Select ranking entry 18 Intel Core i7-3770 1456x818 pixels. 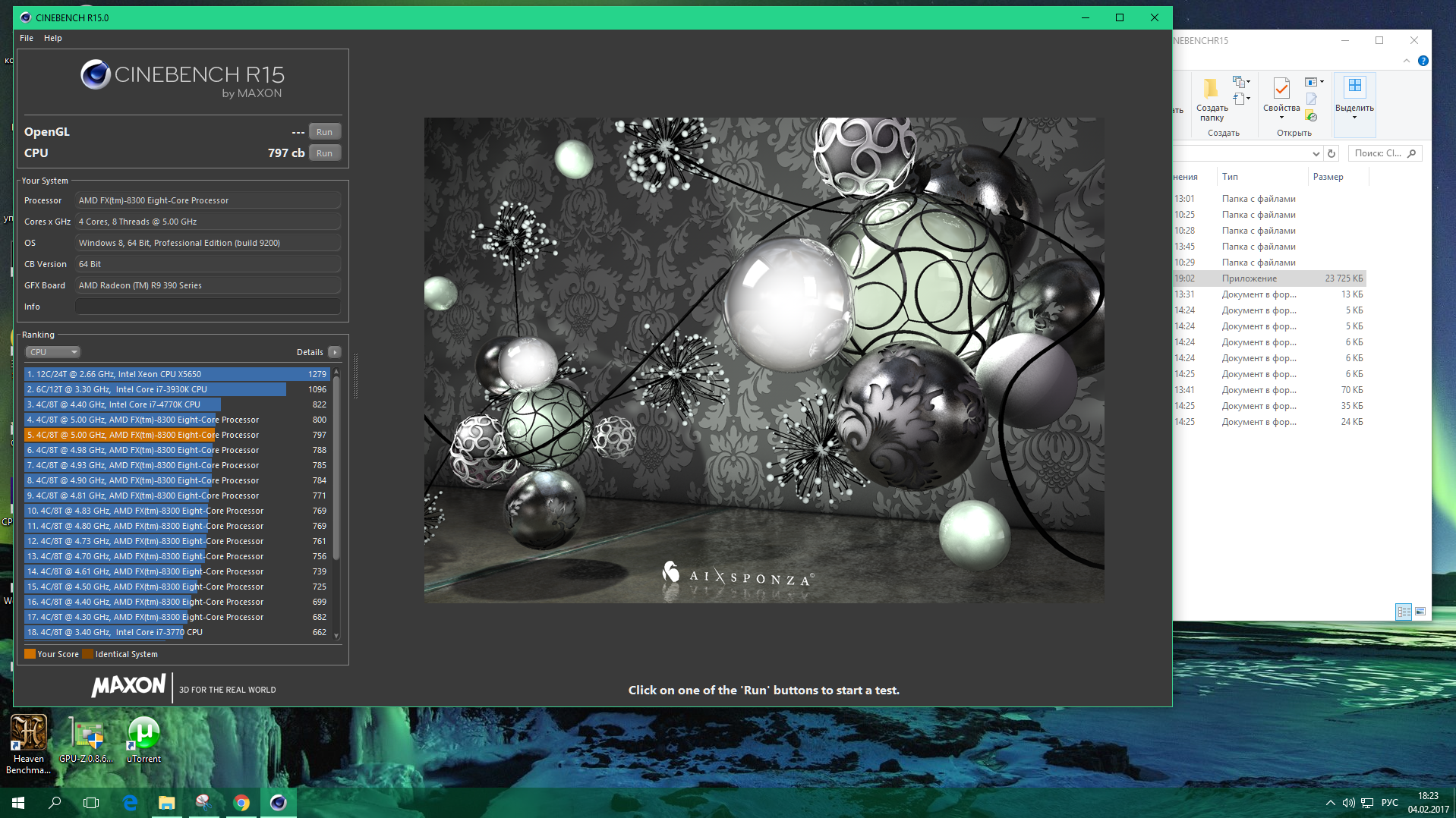[176, 632]
